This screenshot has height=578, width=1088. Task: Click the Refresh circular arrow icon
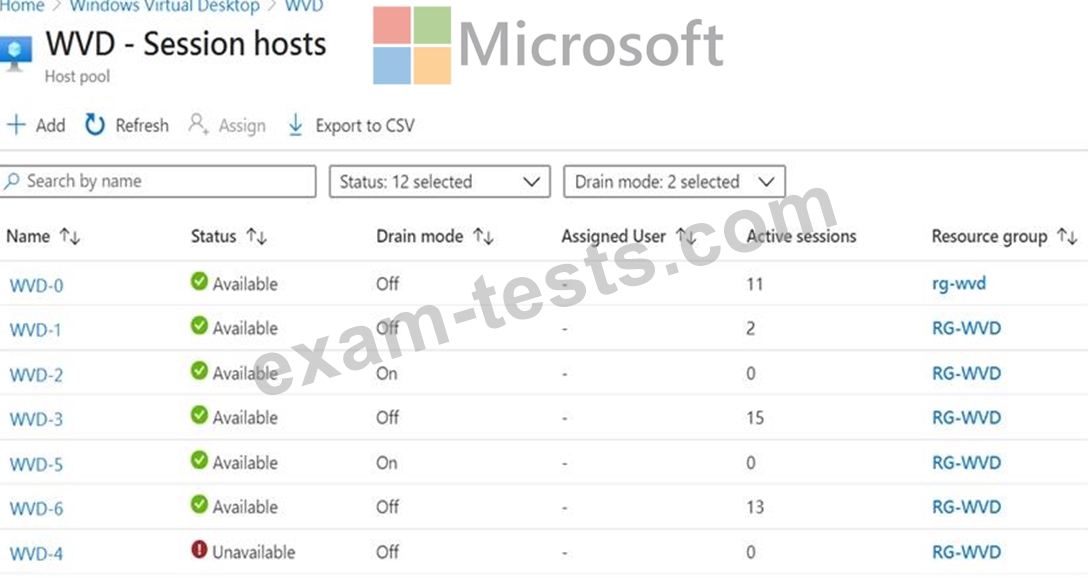95,125
